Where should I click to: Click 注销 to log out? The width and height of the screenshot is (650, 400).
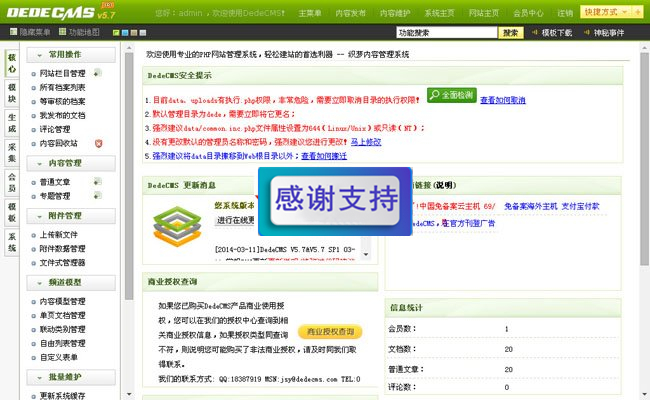pos(565,13)
